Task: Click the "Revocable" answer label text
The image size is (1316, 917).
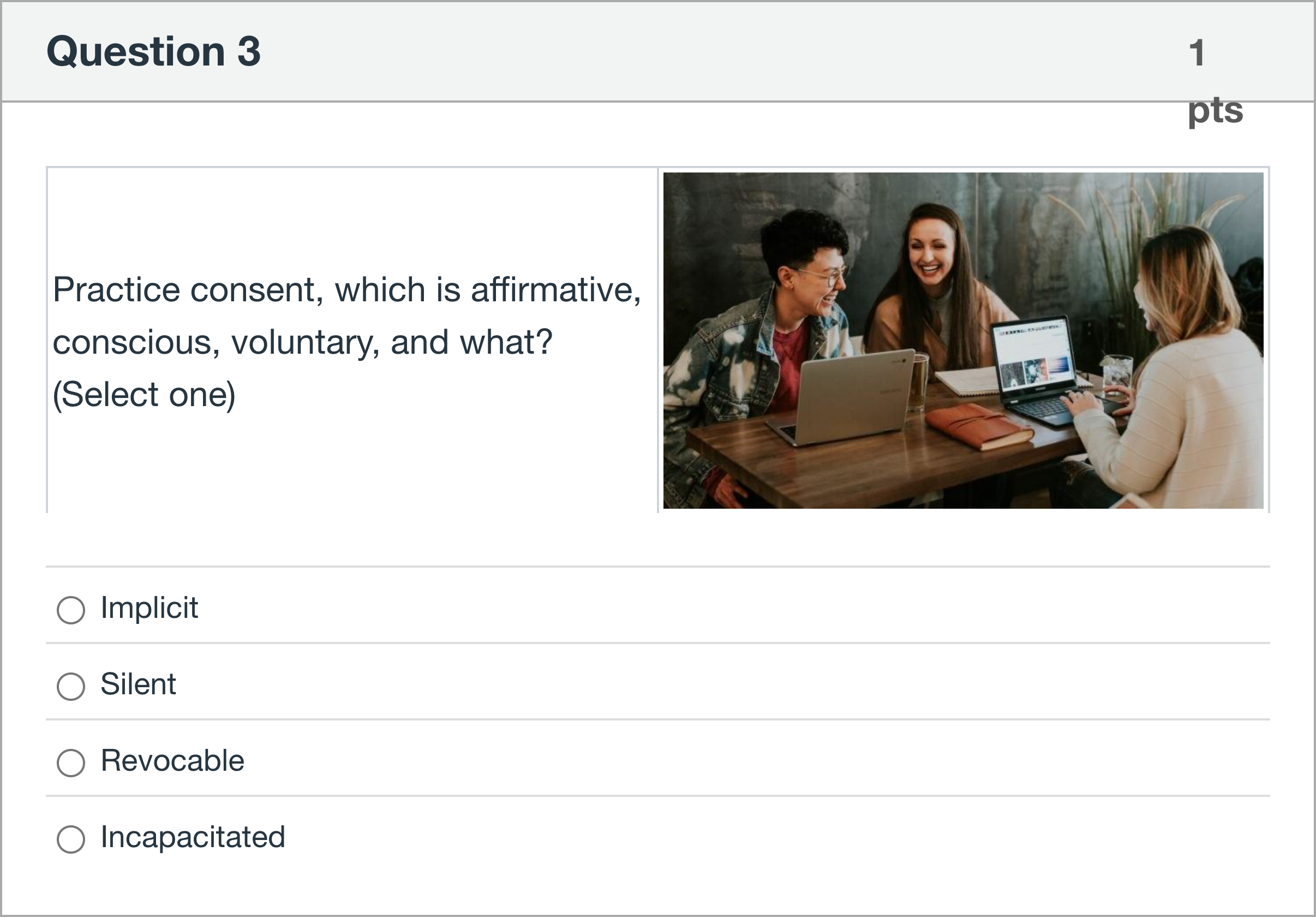Action: click(172, 761)
